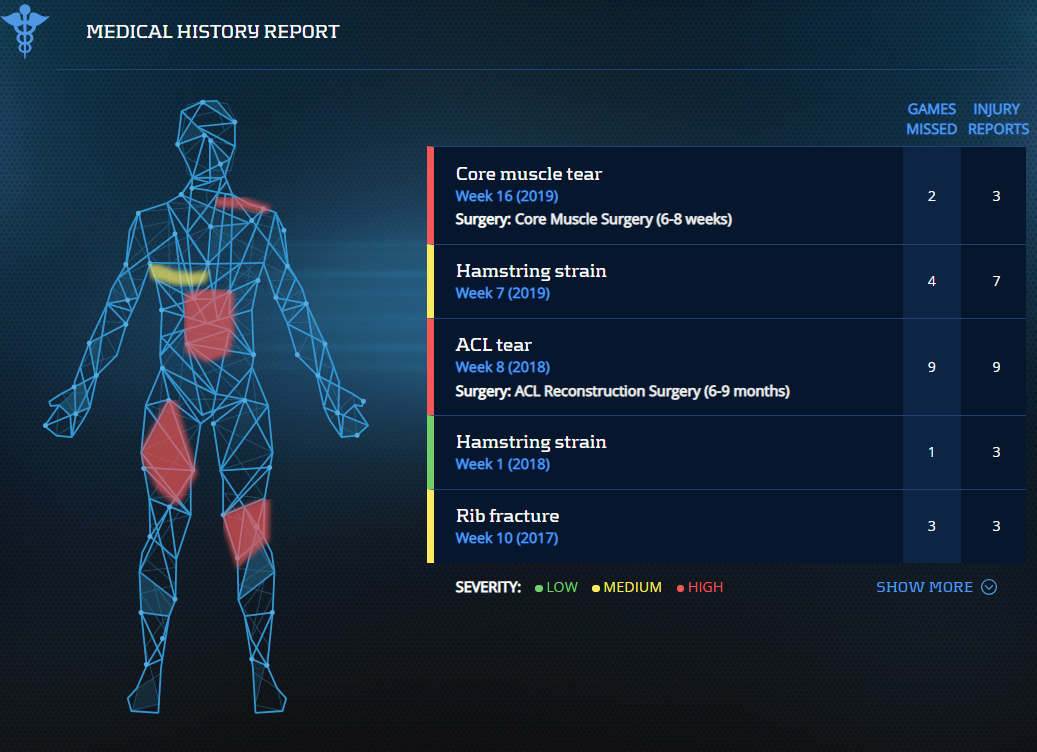Click the green Low severity dot
Viewport: 1037px width, 752px height.
[x=539, y=588]
